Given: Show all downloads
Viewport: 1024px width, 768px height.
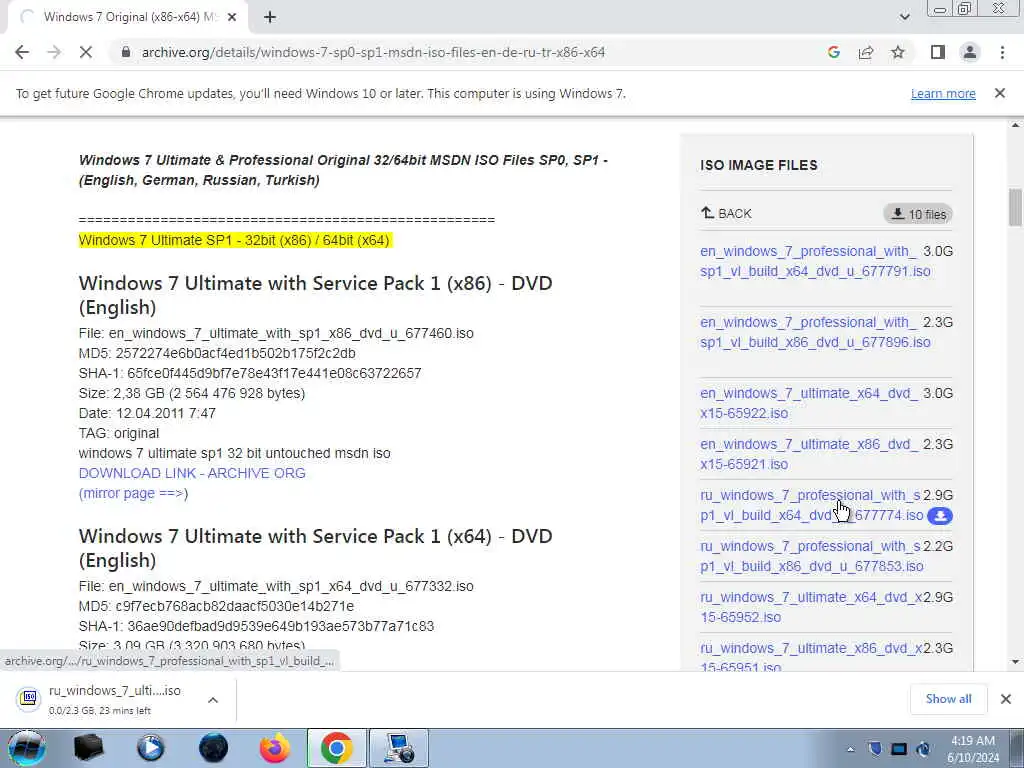Looking at the screenshot, I should (x=948, y=699).
